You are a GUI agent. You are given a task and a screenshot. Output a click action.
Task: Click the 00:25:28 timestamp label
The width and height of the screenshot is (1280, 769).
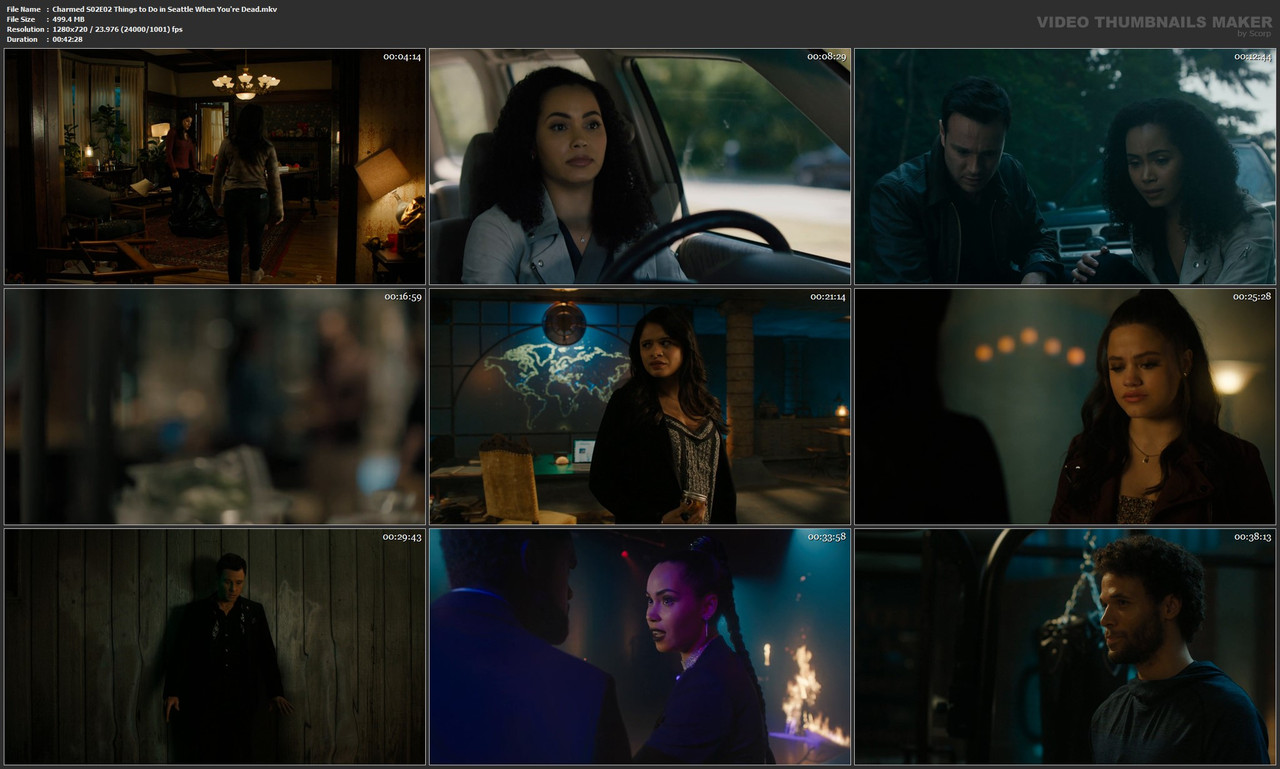point(1252,297)
